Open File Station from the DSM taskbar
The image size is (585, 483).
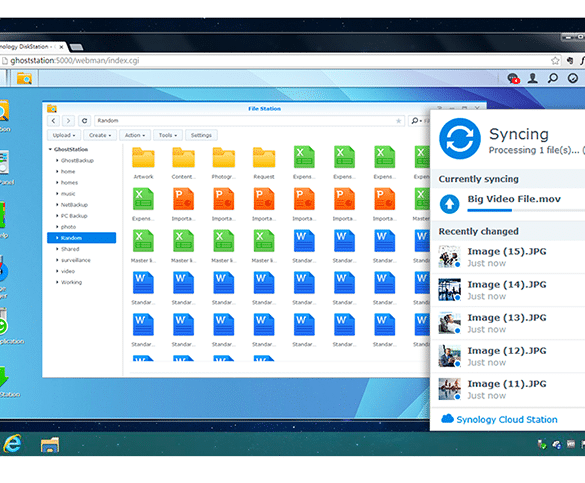point(24,78)
